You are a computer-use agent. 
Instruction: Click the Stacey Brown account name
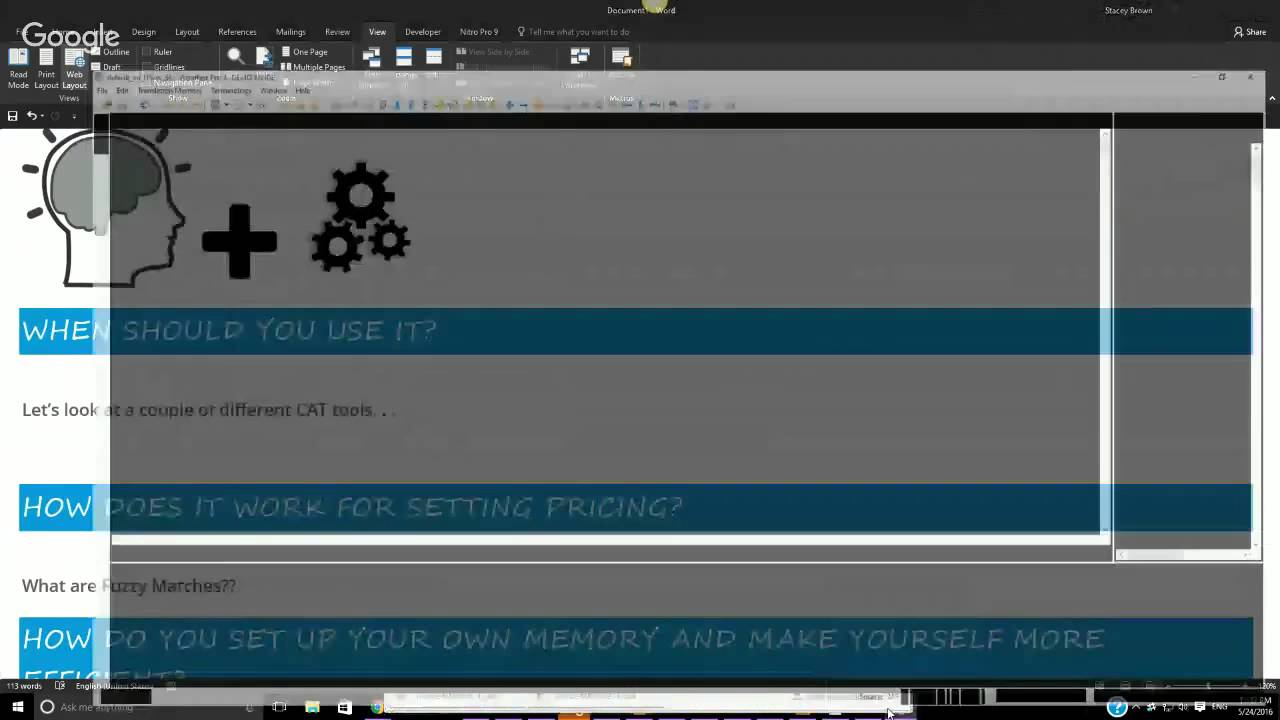point(1128,10)
